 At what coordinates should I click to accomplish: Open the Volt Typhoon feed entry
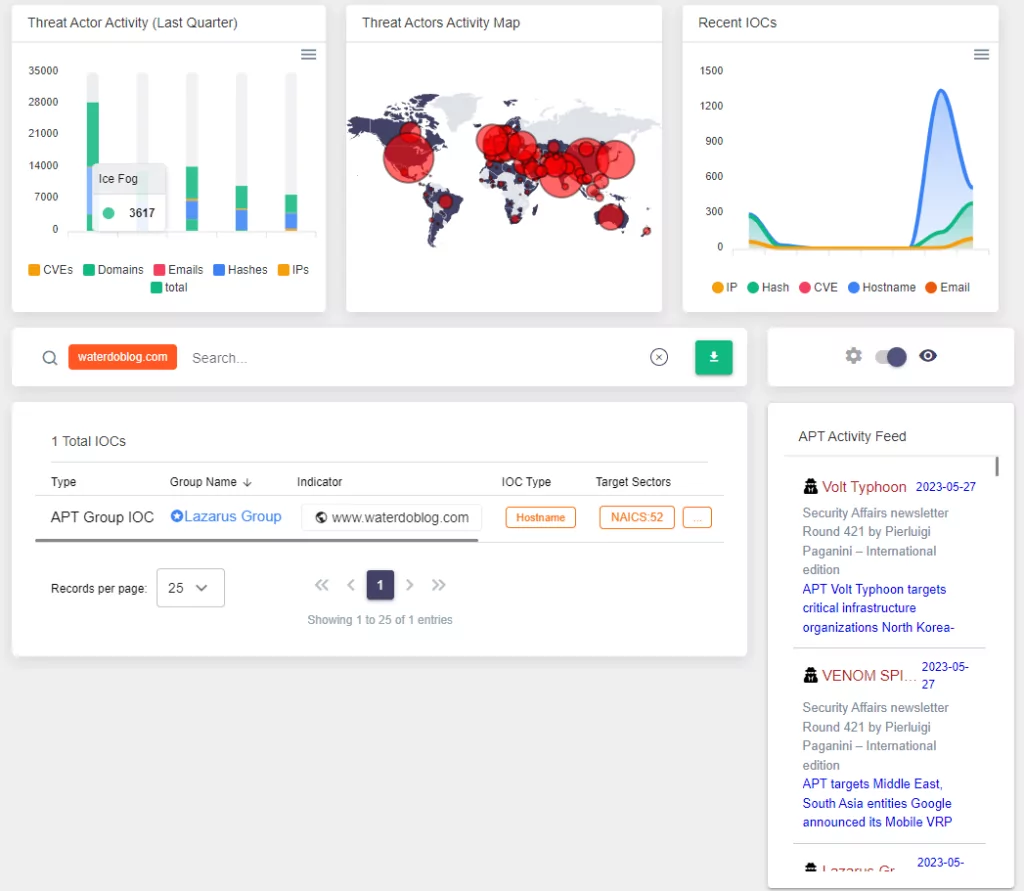(864, 487)
